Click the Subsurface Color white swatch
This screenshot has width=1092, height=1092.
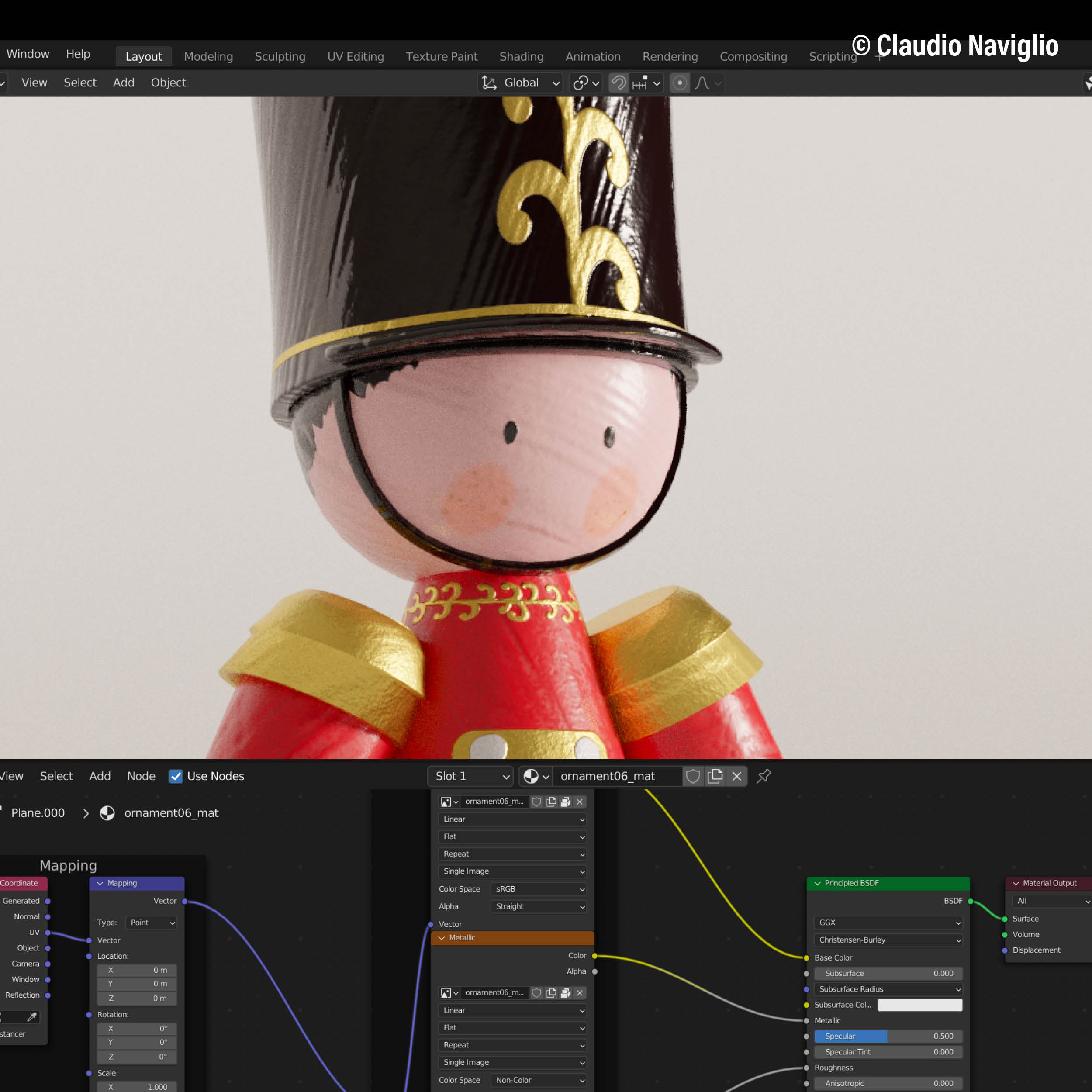click(x=919, y=1004)
